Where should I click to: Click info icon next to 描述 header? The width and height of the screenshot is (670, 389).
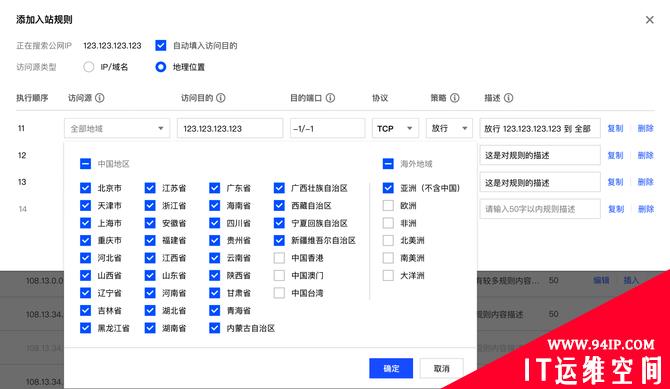click(508, 98)
